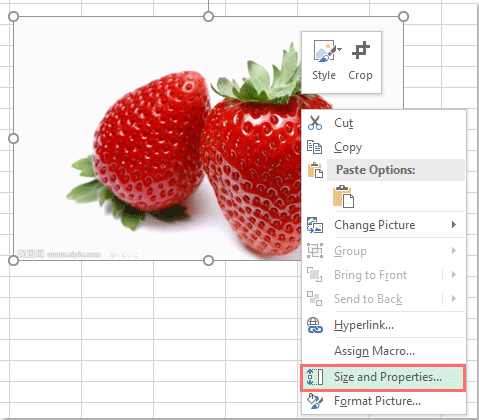479x420 pixels.
Task: Click the scissors Cut icon
Action: 315,123
